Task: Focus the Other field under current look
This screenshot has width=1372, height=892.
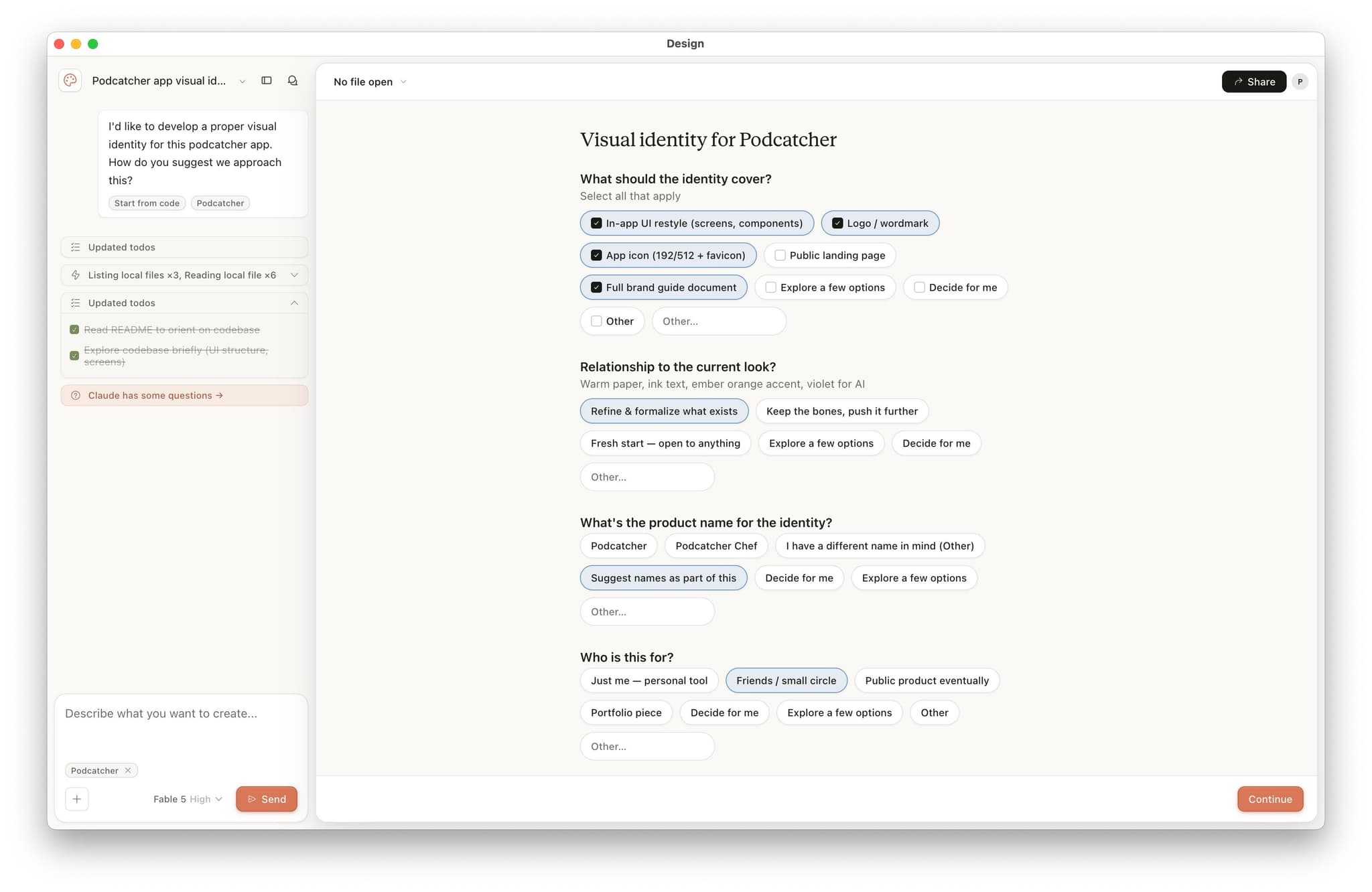Action: tap(647, 477)
